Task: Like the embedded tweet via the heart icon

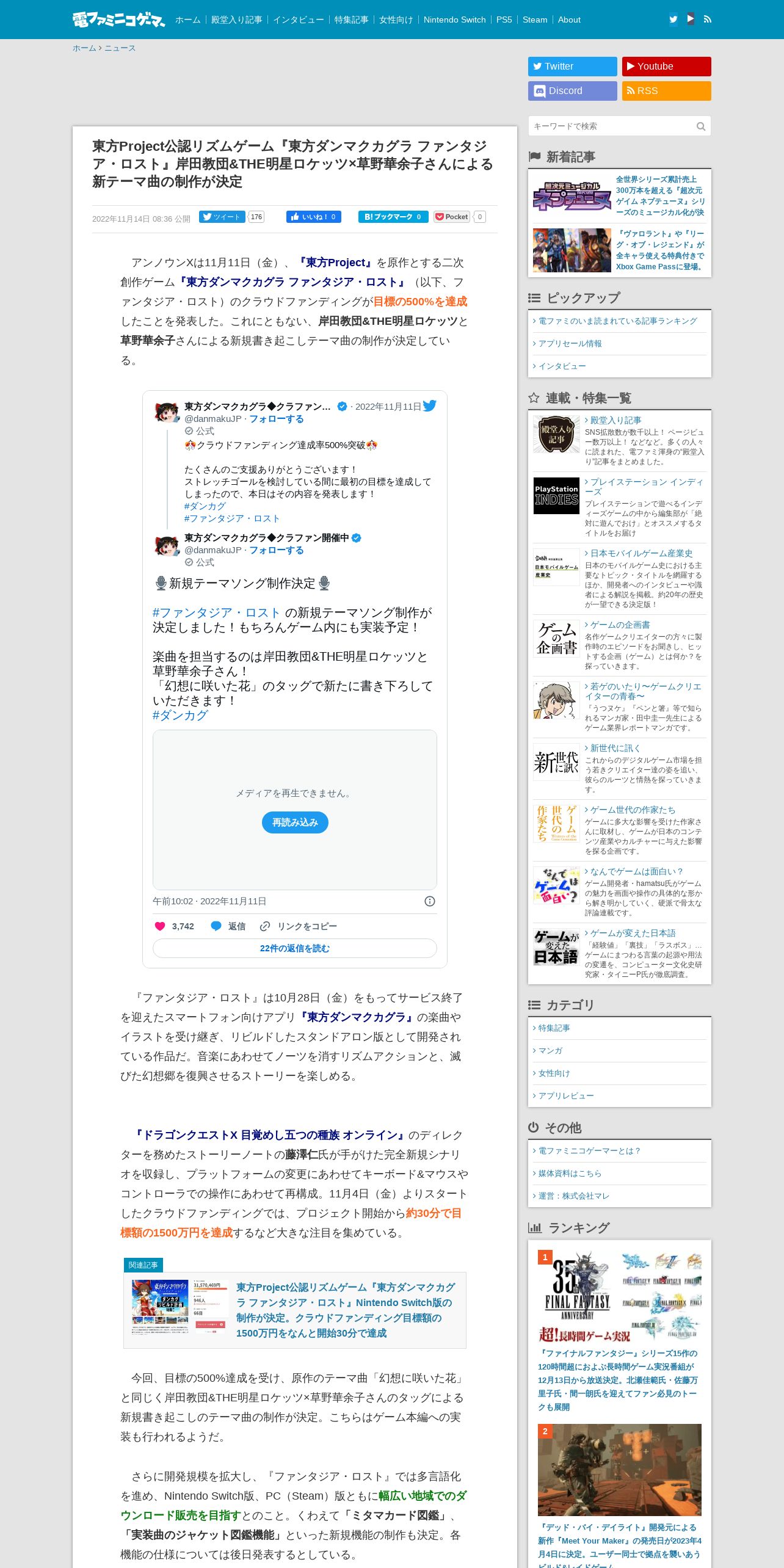Action: point(160,926)
